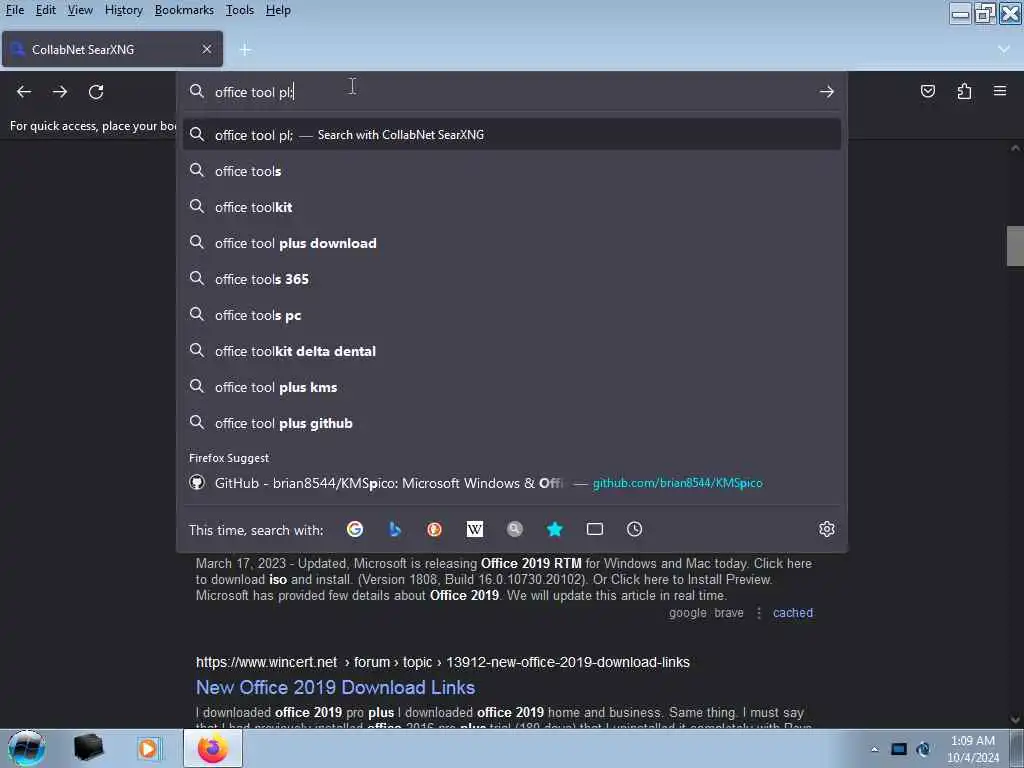Select Firefox in the taskbar
Viewport: 1024px width, 768px height.
(213, 748)
